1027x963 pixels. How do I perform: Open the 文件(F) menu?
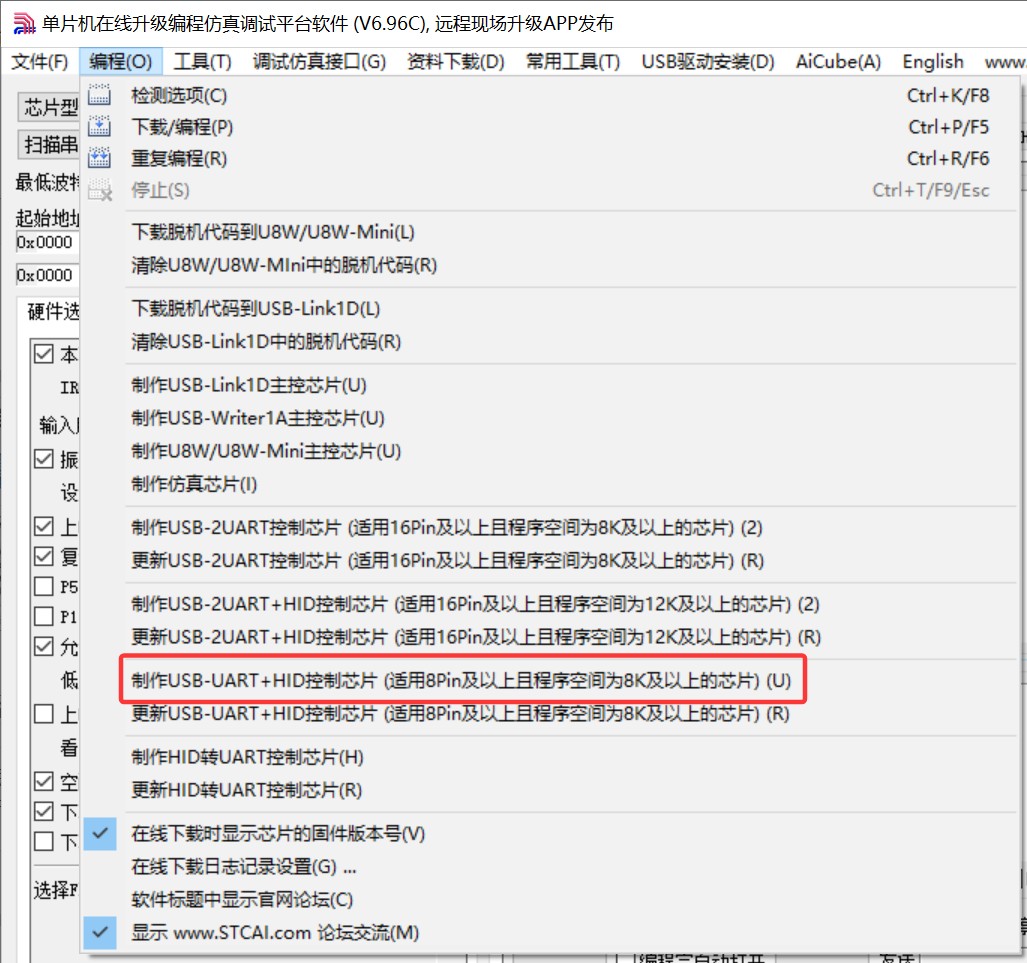click(40, 61)
